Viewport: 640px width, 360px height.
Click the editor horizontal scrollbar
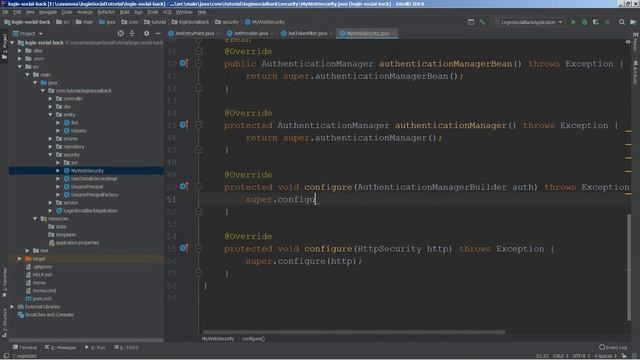354,332
